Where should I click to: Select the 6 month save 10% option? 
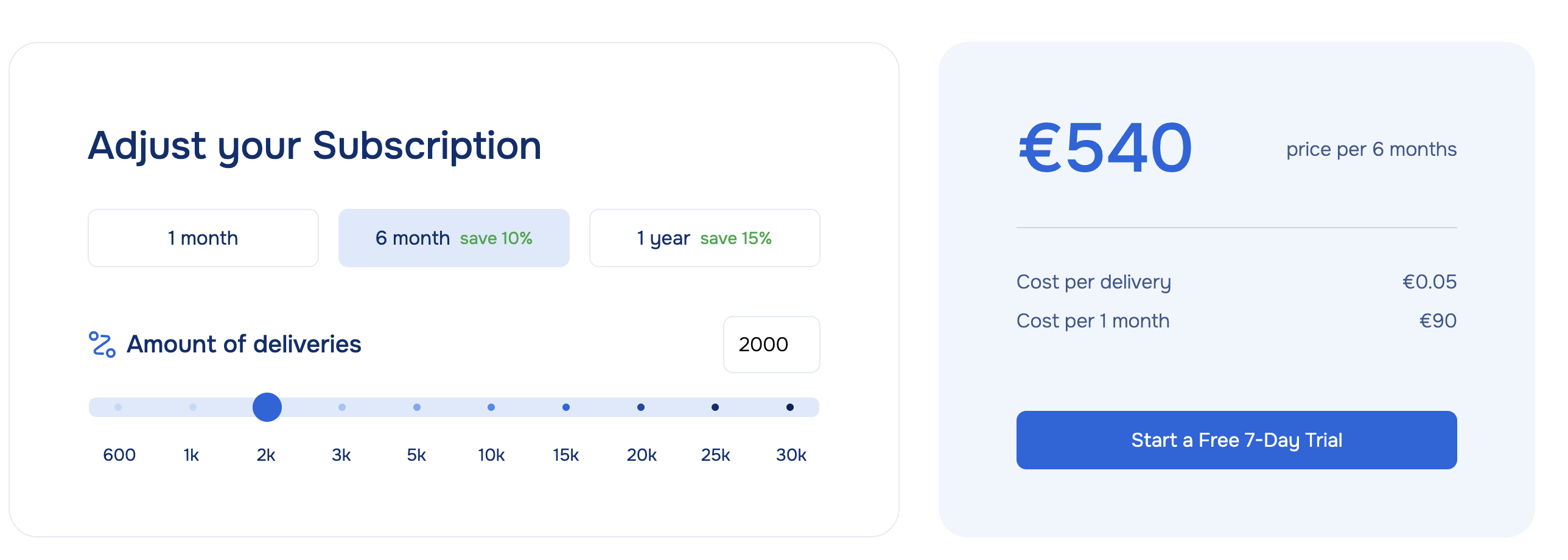(454, 238)
